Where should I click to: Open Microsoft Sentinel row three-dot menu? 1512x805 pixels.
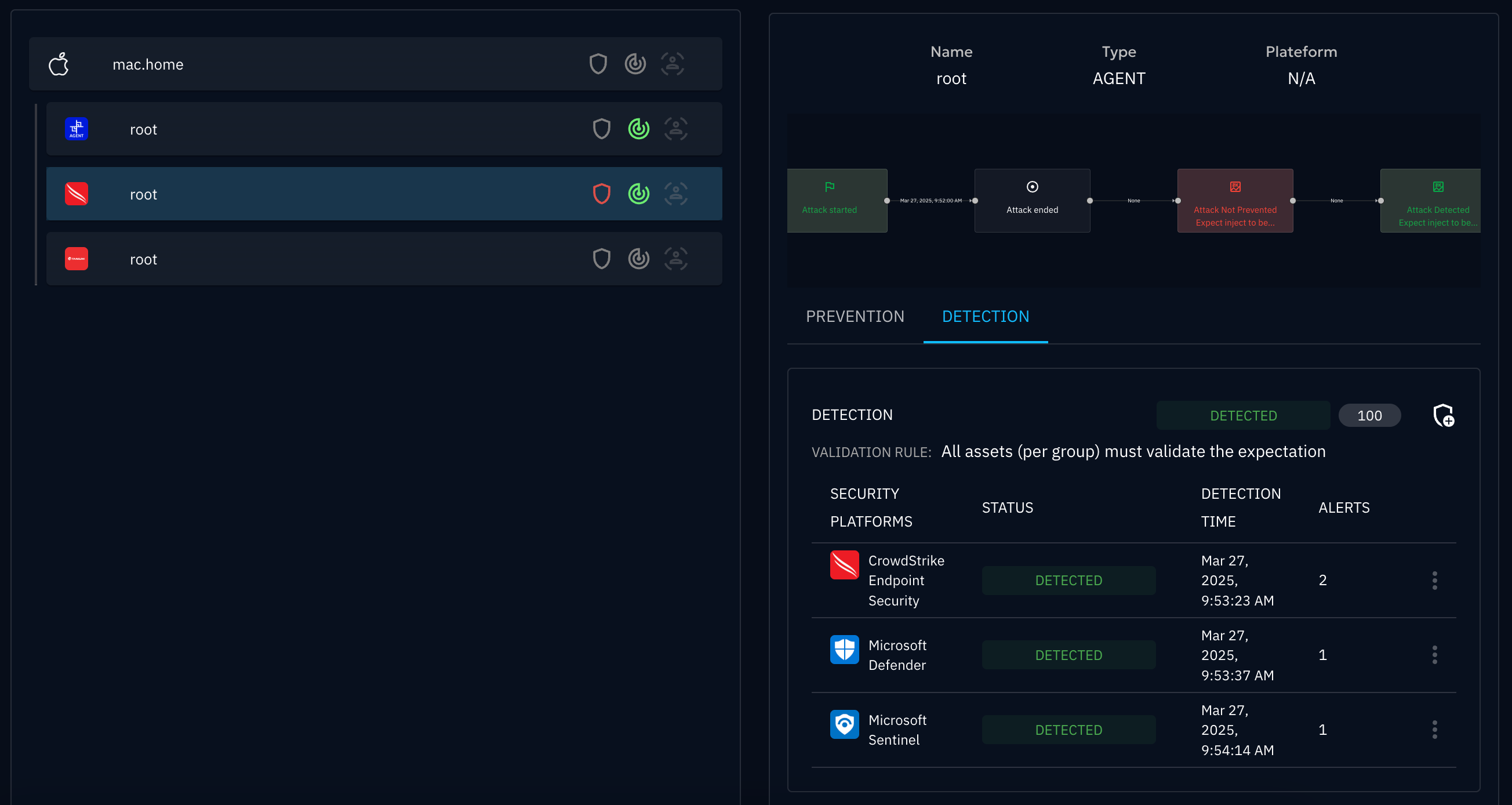click(1434, 729)
